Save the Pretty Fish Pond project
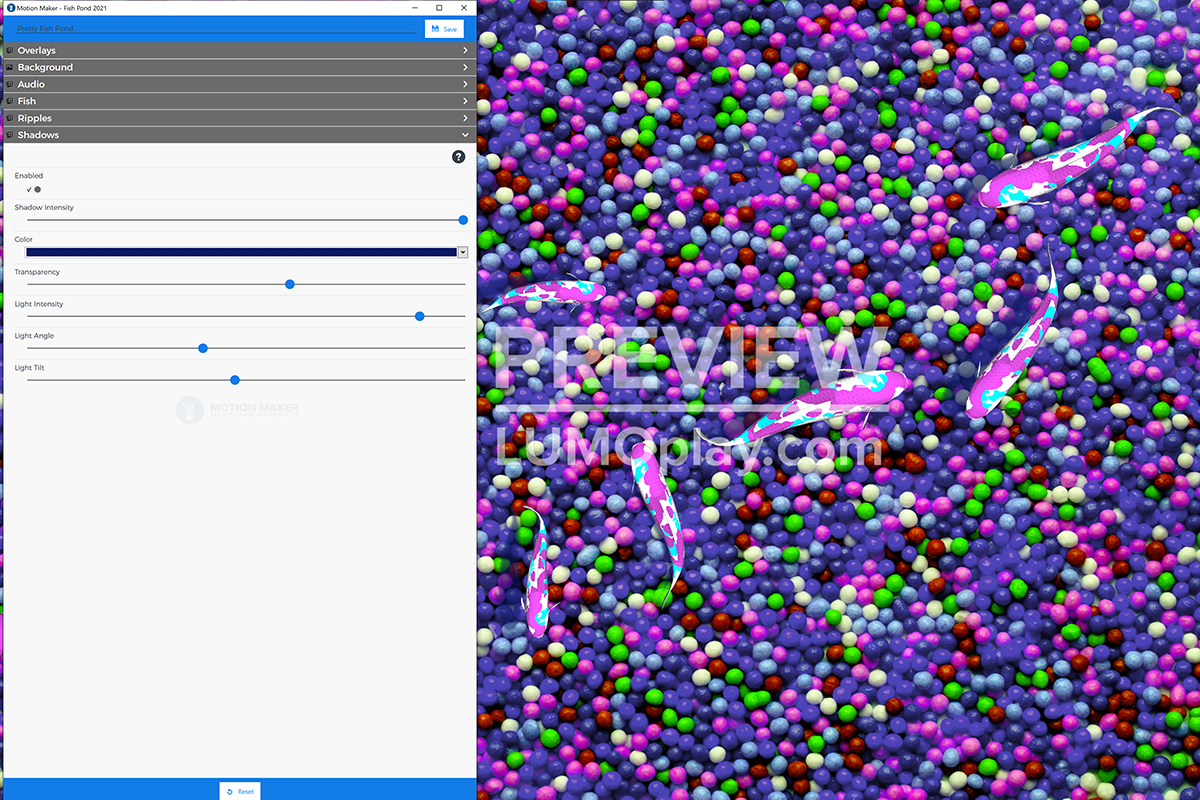This screenshot has height=800, width=1200. 444,29
